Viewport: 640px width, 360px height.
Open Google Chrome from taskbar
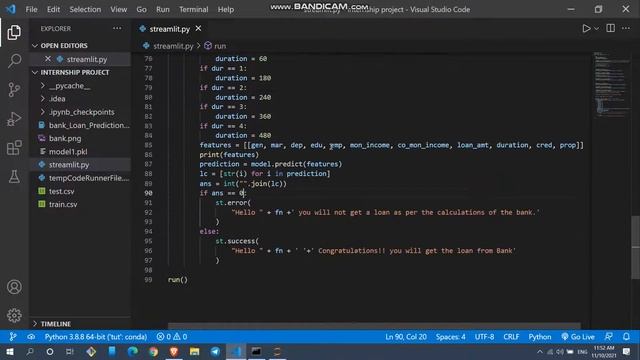coord(153,351)
